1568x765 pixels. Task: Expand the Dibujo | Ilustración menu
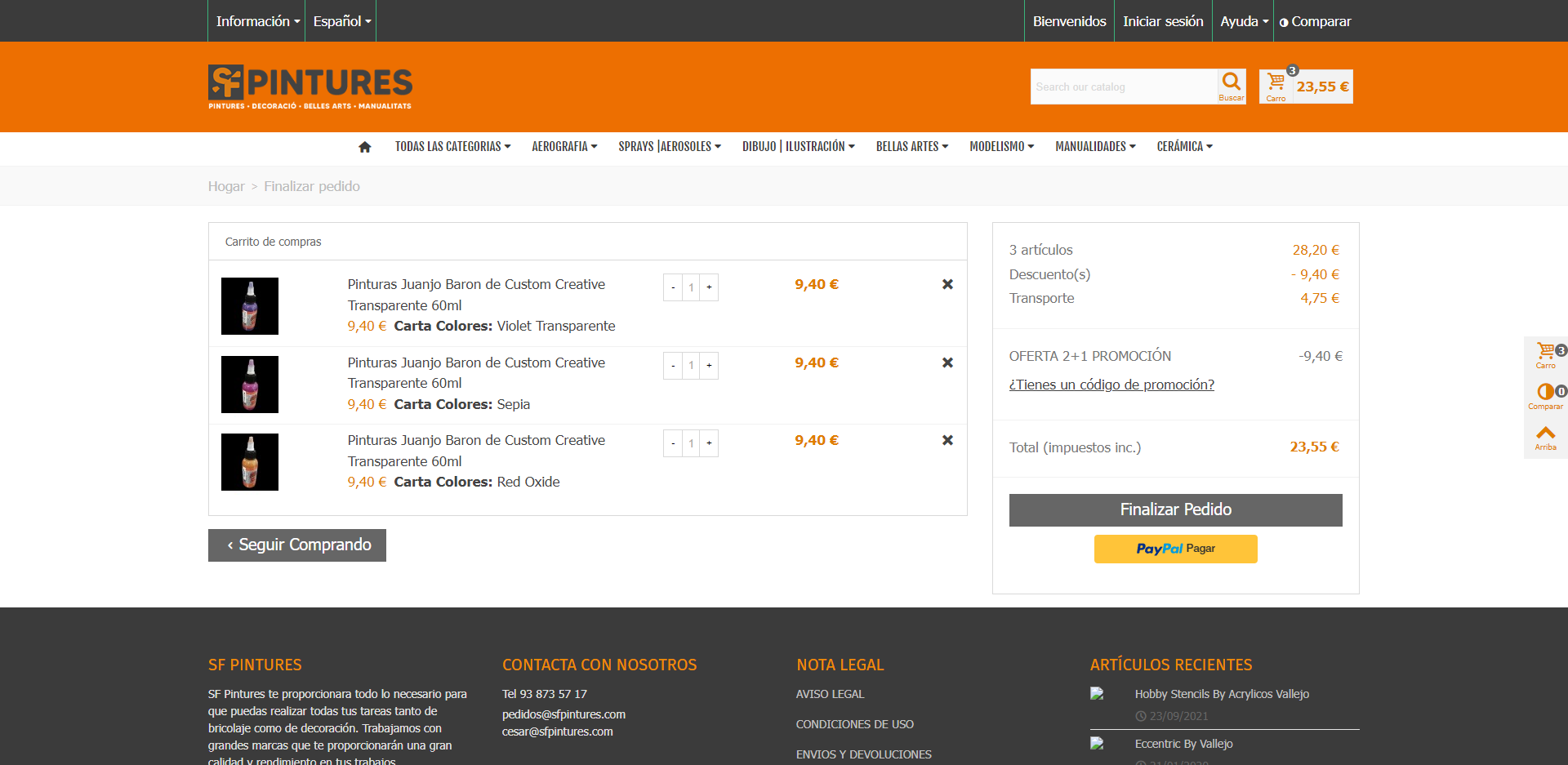tap(799, 147)
